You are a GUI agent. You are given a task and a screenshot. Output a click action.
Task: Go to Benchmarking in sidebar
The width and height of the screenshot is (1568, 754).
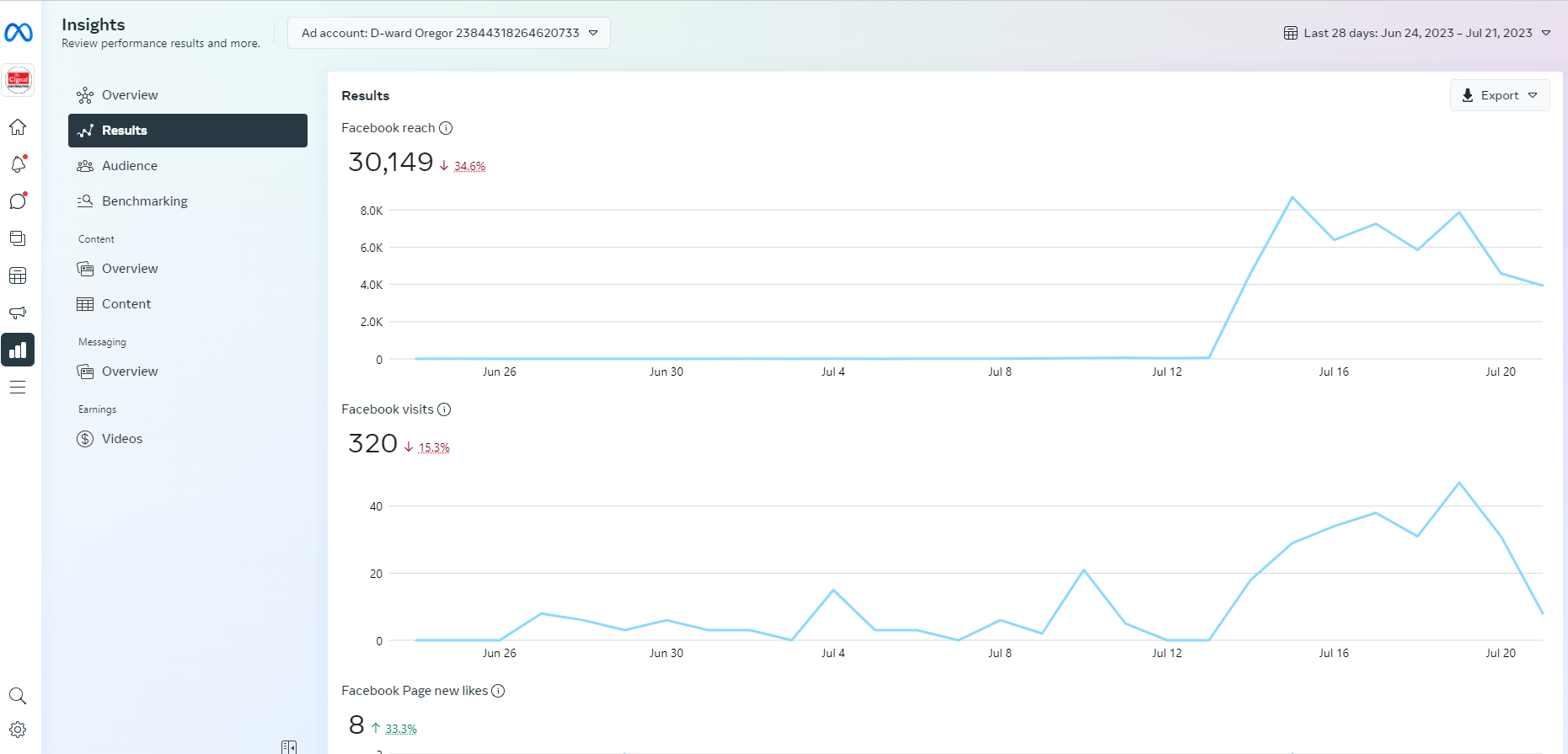(x=144, y=201)
